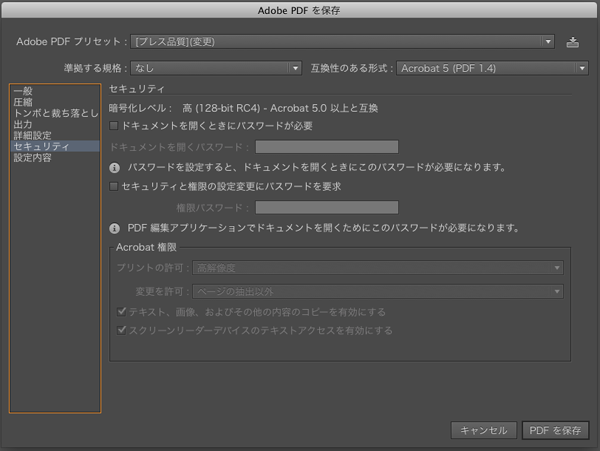Viewport: 600px width, 451px height.
Task: Click the セキュリティ section heading
Action: click(x=137, y=89)
